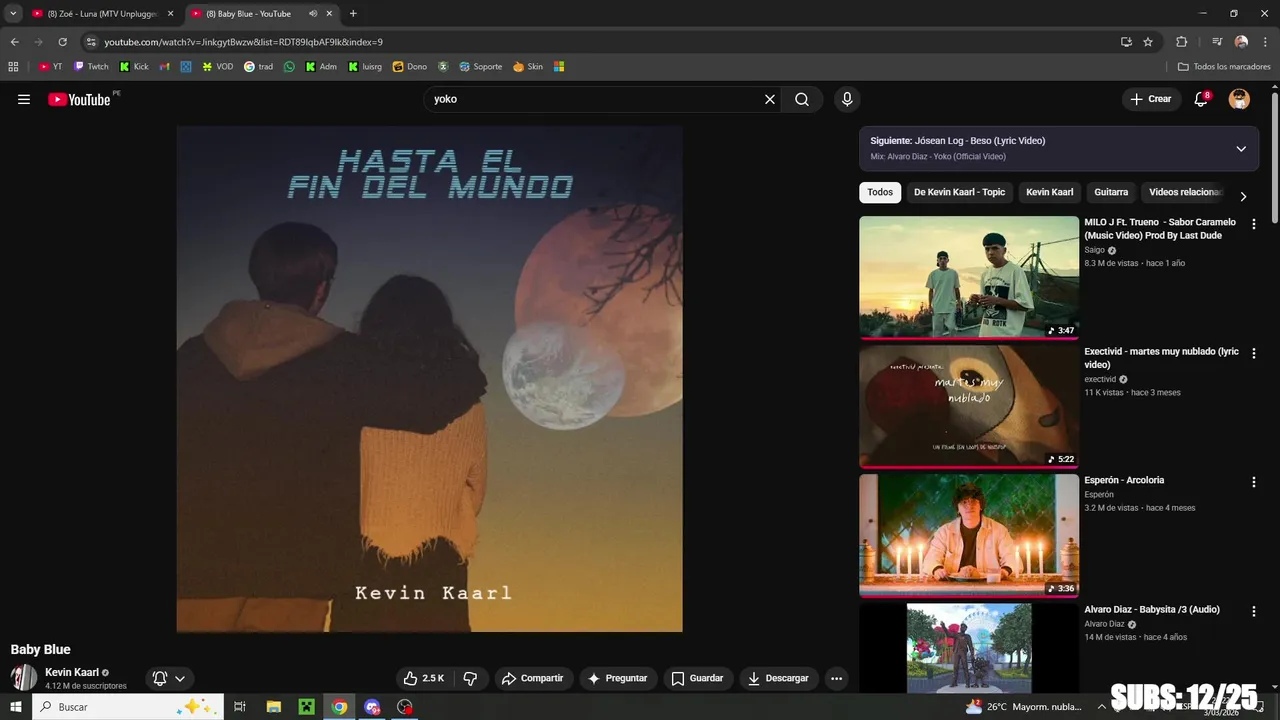Screen dimensions: 1280x720
Task: Open the YouTube guide hamburger menu
Action: [x=24, y=99]
